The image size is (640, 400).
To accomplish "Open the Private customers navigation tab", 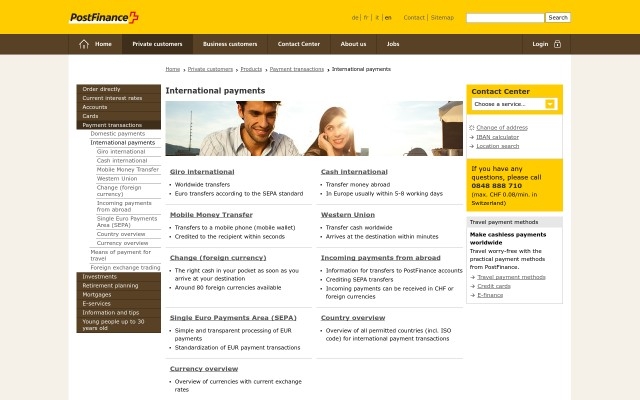I will (x=157, y=44).
